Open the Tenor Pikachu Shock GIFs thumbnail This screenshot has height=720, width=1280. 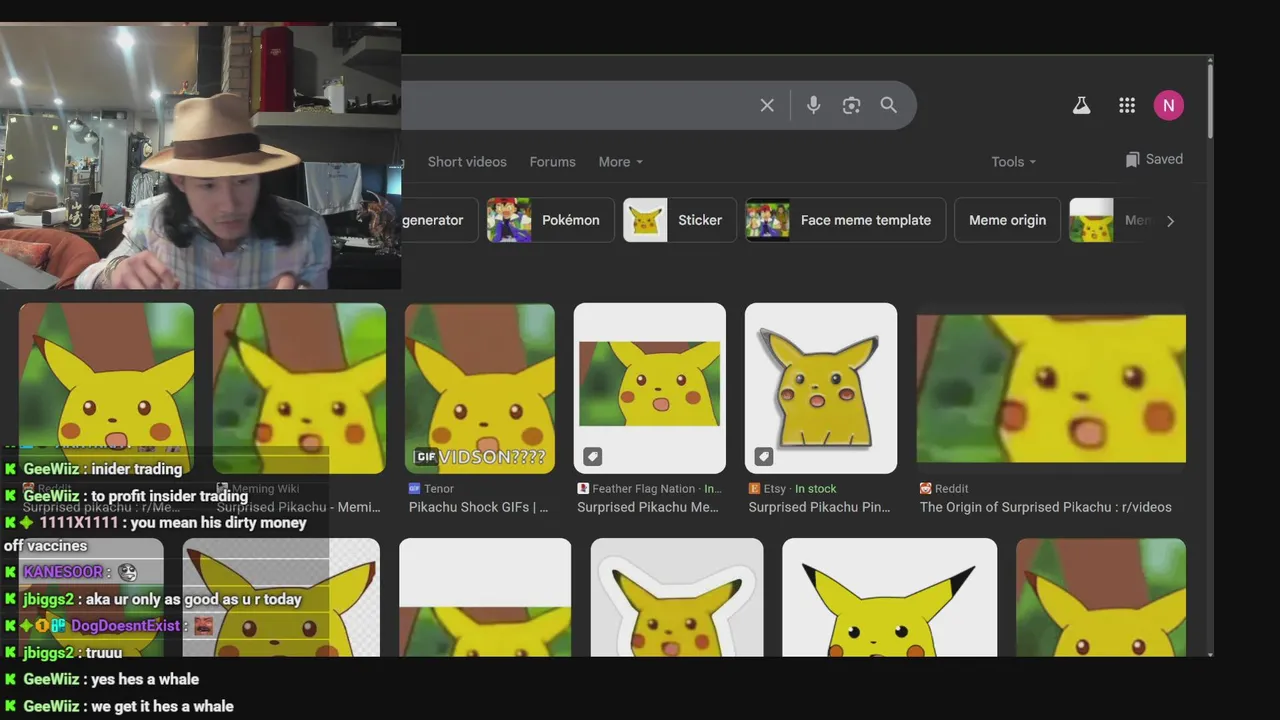tap(480, 388)
